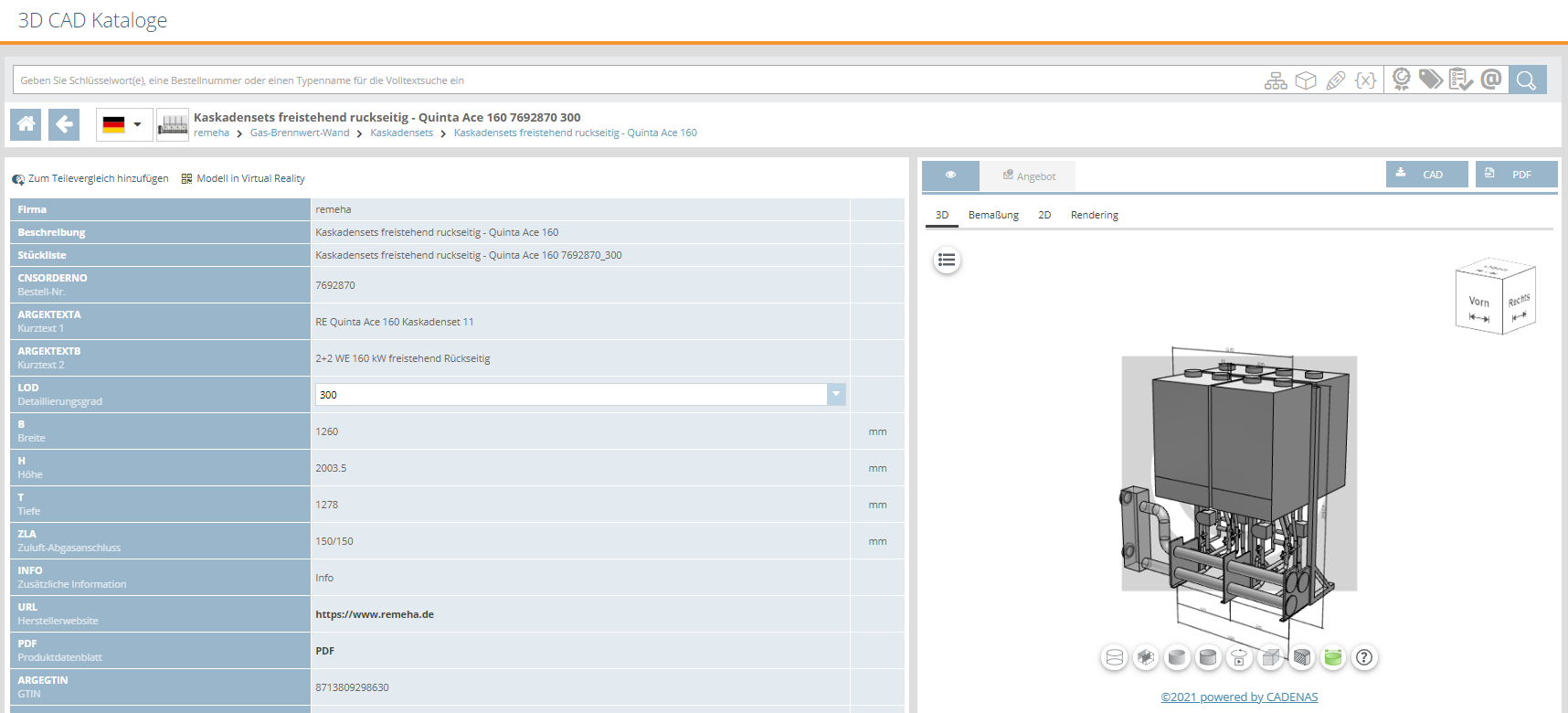Select the Rendering tab

1095,215
